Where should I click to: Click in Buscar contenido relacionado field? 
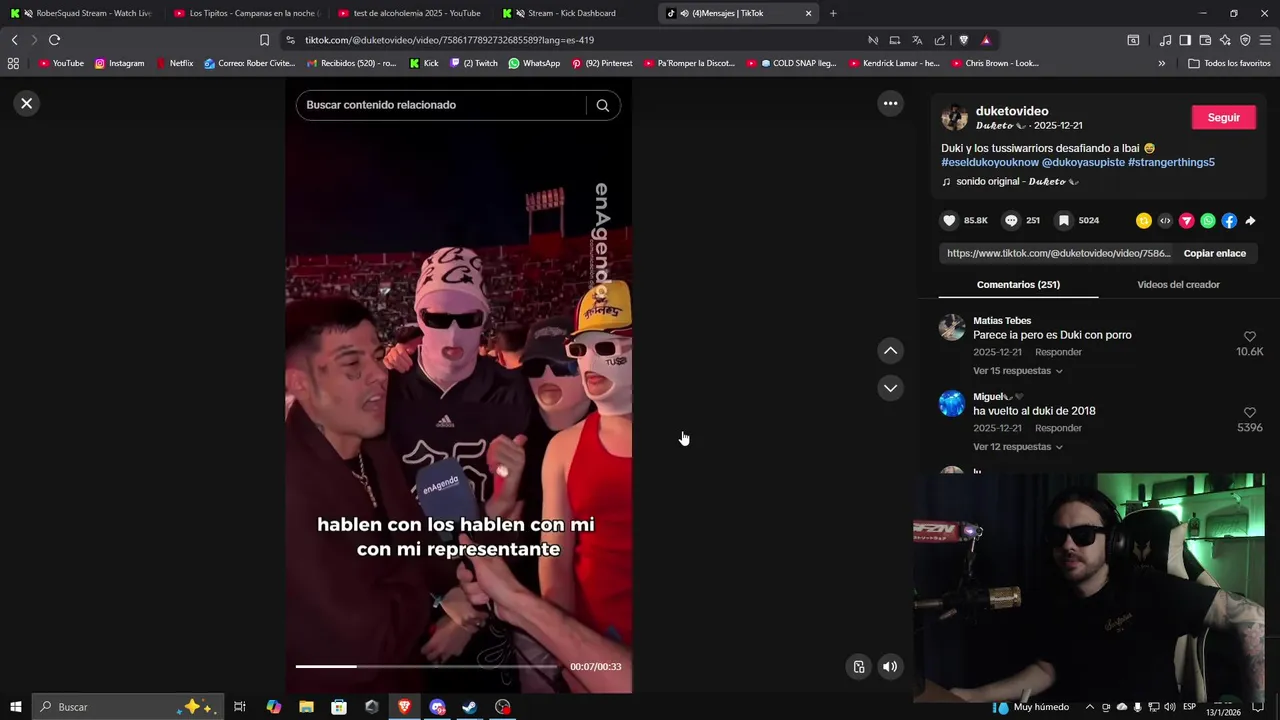tap(440, 105)
